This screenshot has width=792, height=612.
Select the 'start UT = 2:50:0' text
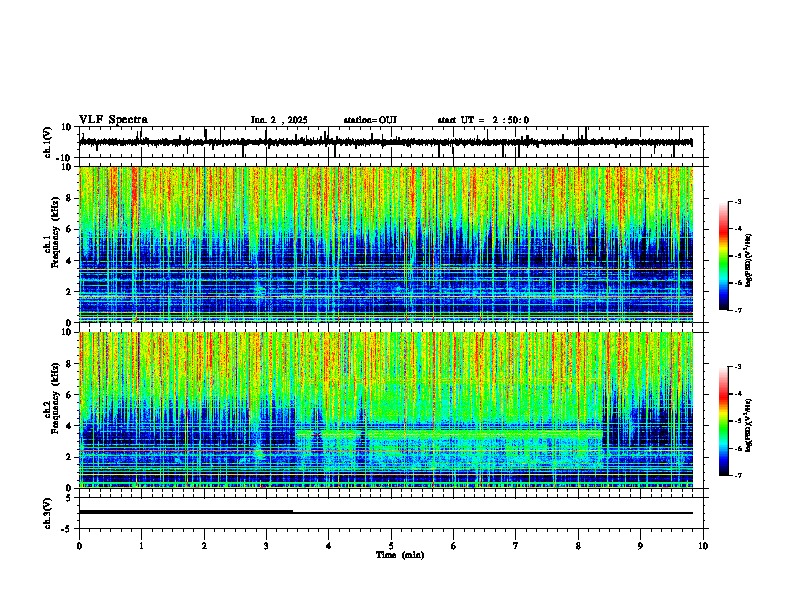(x=483, y=120)
